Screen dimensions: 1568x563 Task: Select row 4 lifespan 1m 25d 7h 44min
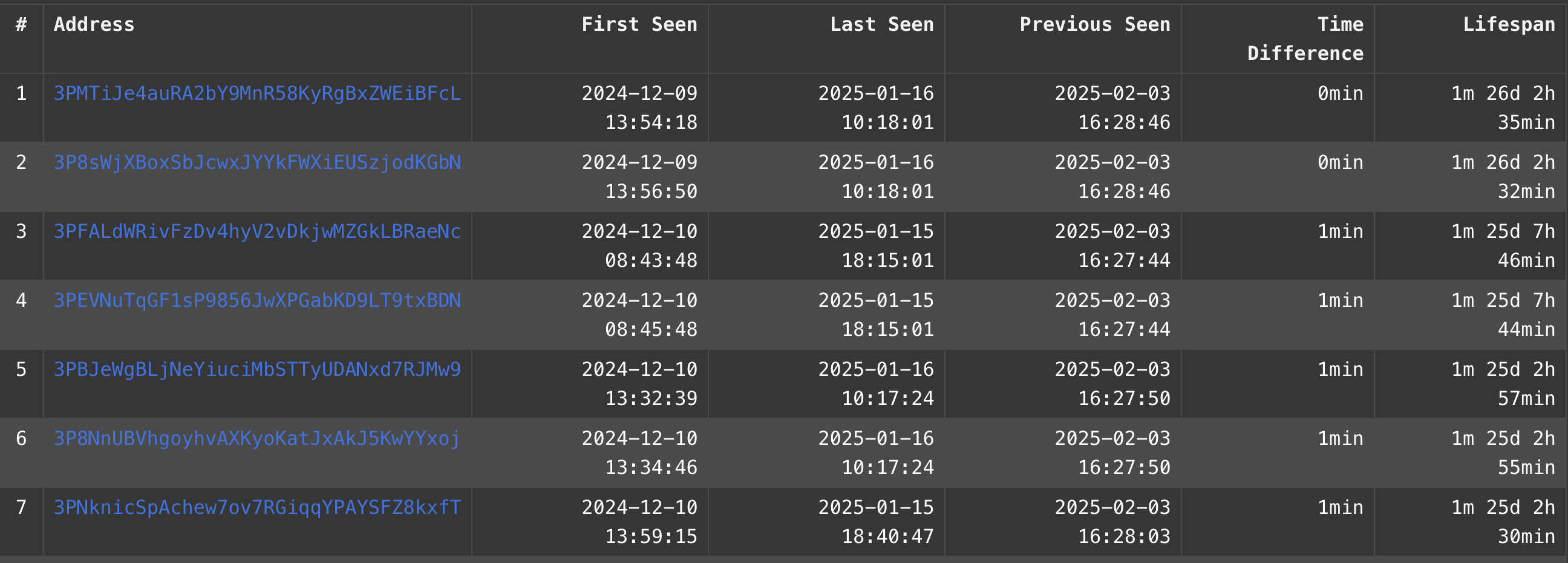pyautogui.click(x=1503, y=314)
